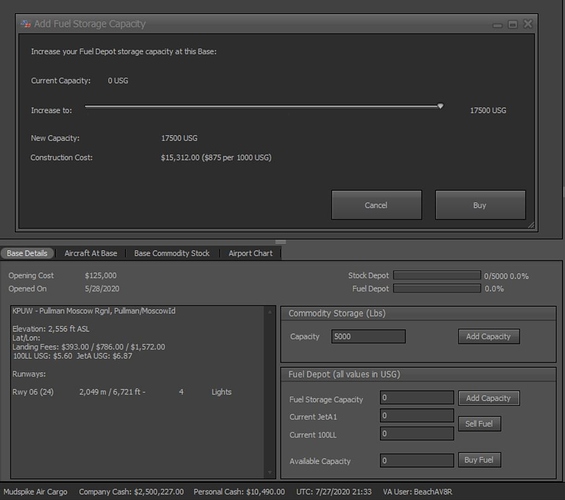This screenshot has height=500, width=565.
Task: Show the Airport Chart tab
Action: pos(250,253)
